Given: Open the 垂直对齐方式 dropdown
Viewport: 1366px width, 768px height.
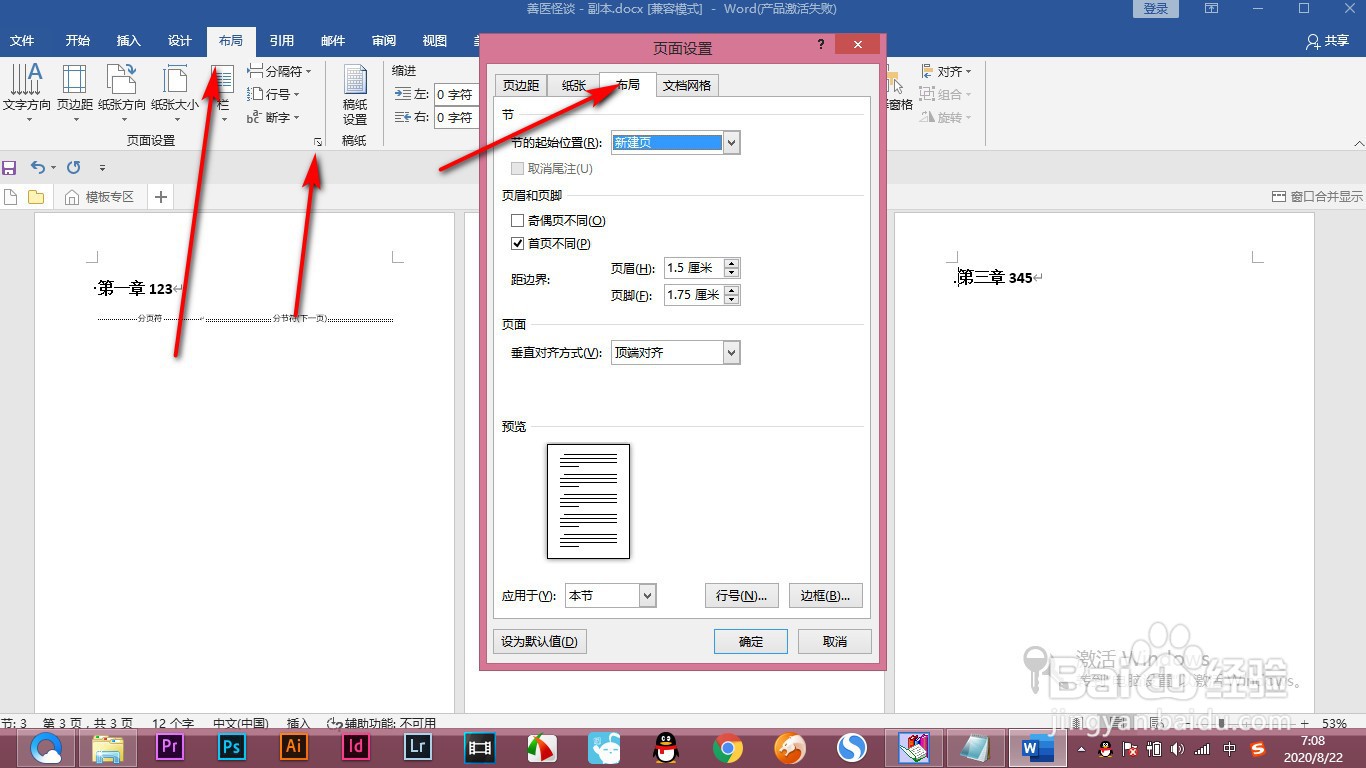Looking at the screenshot, I should (x=730, y=352).
